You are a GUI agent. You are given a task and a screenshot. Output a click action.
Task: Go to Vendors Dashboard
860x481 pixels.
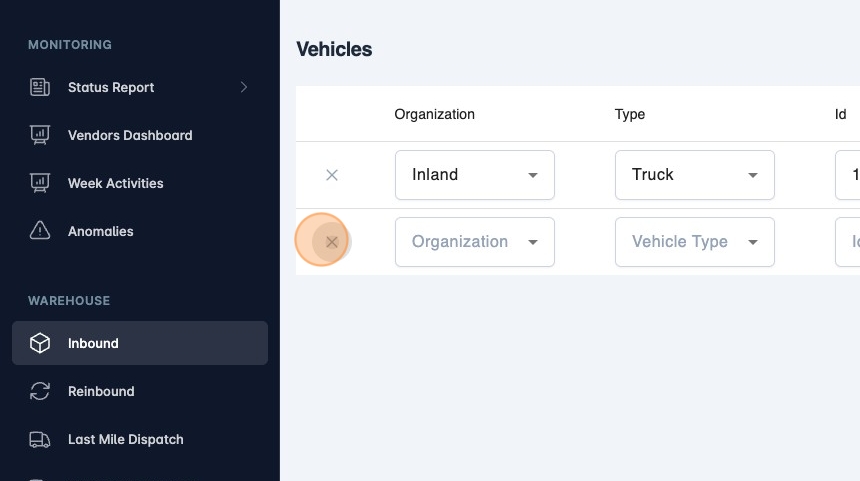tap(130, 135)
